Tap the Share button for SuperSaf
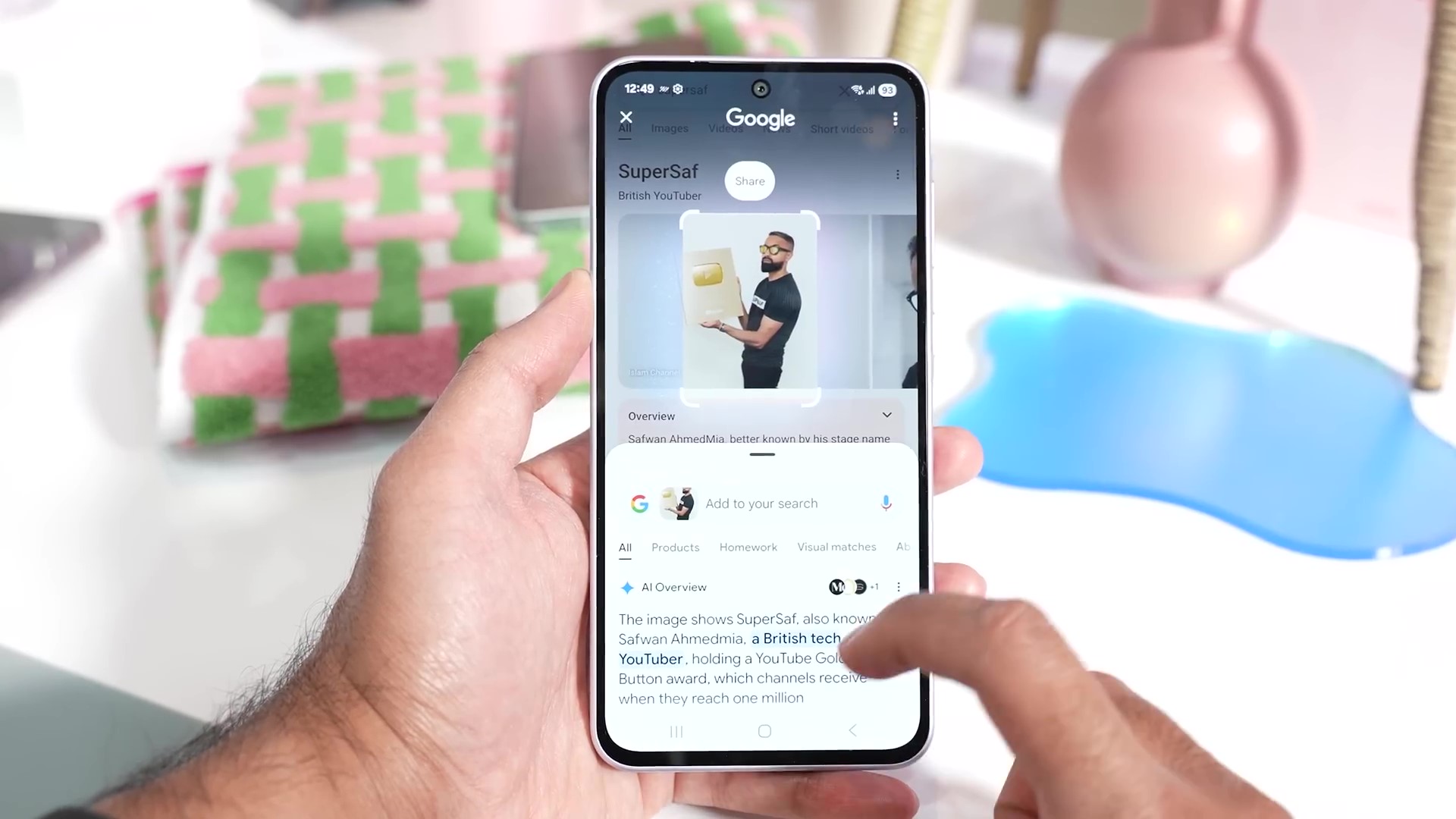This screenshot has height=819, width=1456. click(749, 180)
